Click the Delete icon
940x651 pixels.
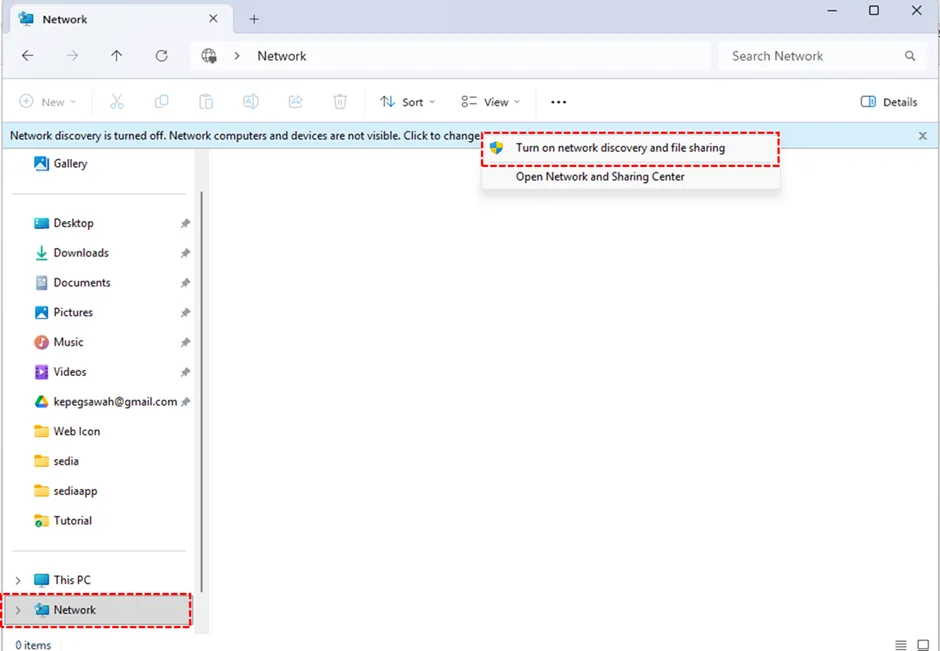point(340,101)
